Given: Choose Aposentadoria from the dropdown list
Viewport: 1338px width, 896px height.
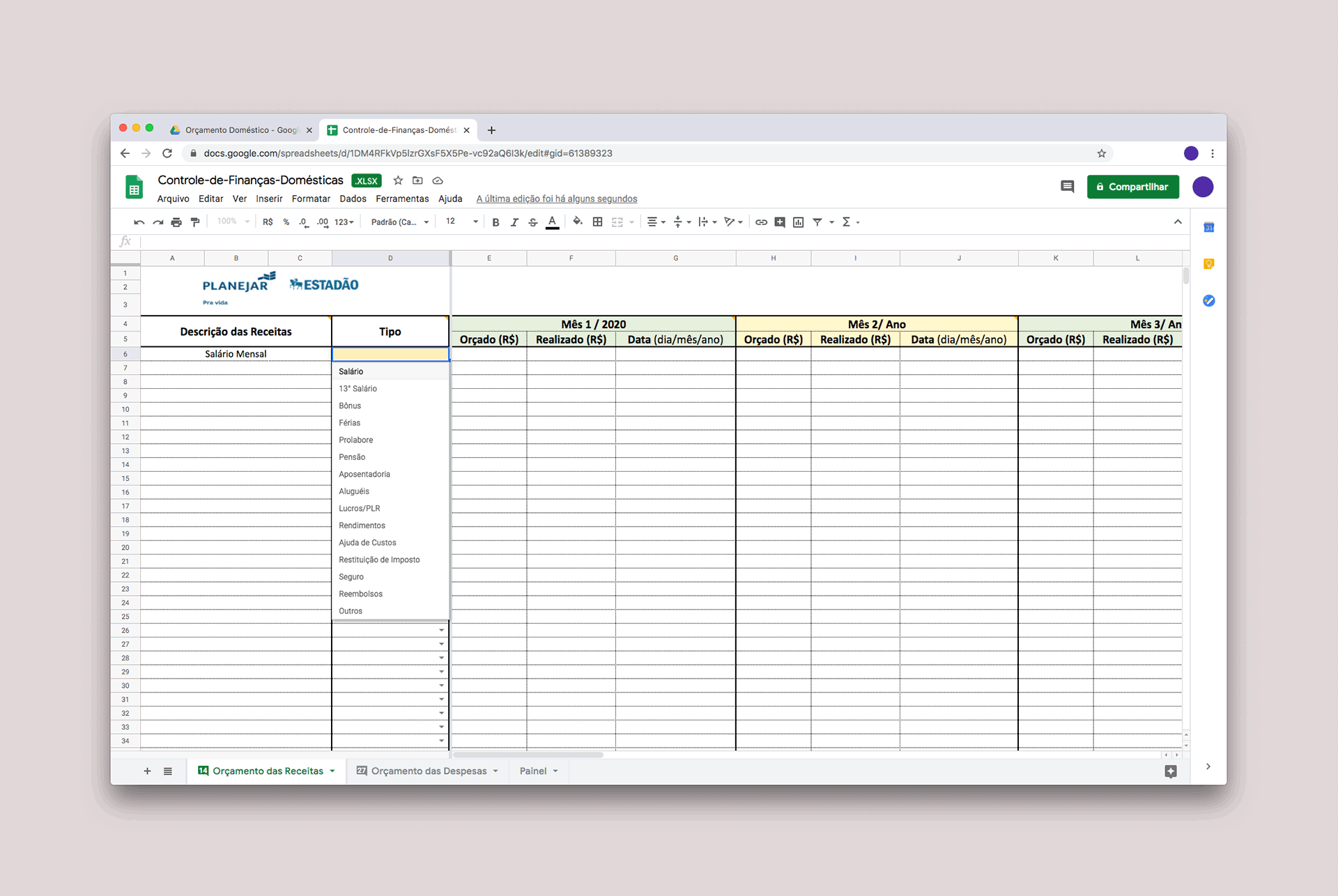Looking at the screenshot, I should (364, 474).
